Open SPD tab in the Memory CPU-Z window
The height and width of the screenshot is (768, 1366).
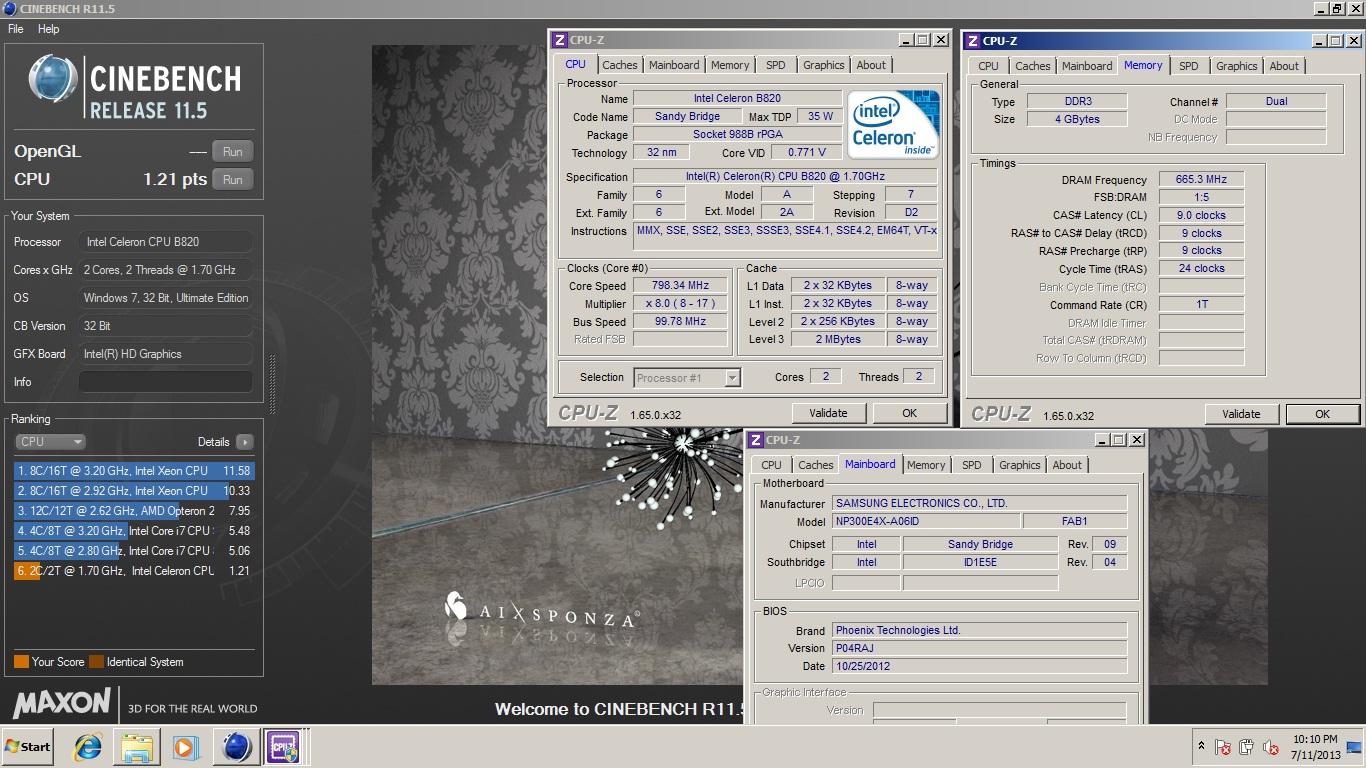click(x=1188, y=66)
